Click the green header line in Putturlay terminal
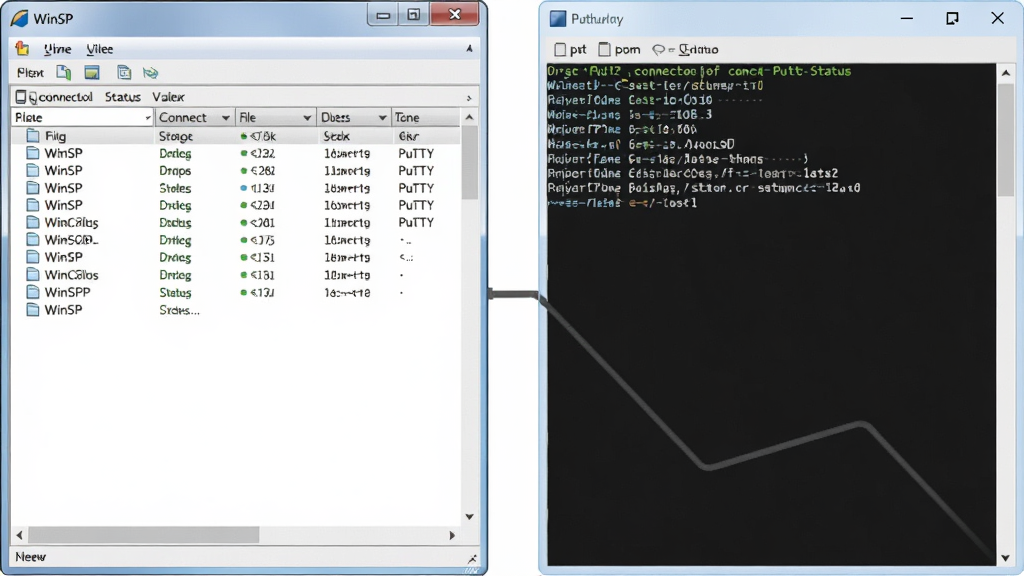 (x=699, y=71)
